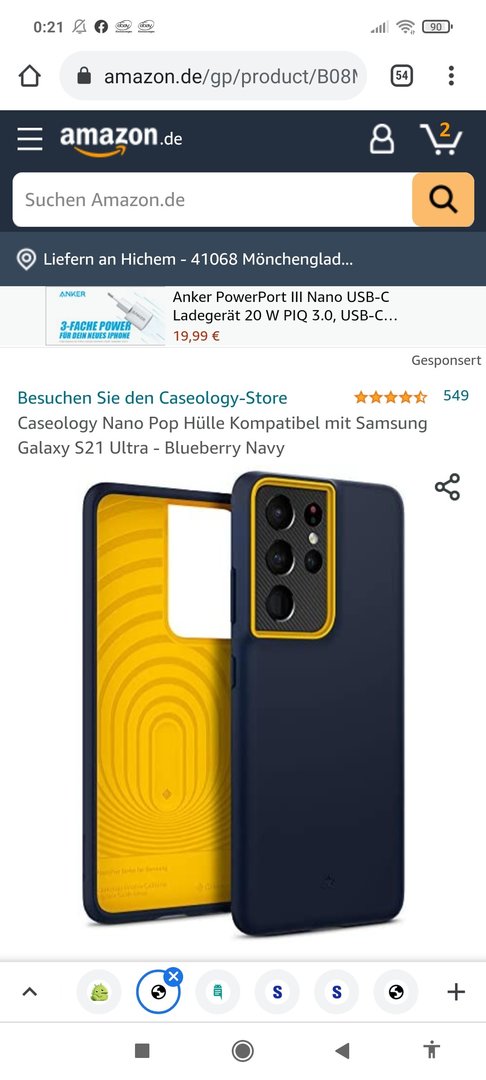Go to the Amazon.de logo homepage

(x=121, y=138)
